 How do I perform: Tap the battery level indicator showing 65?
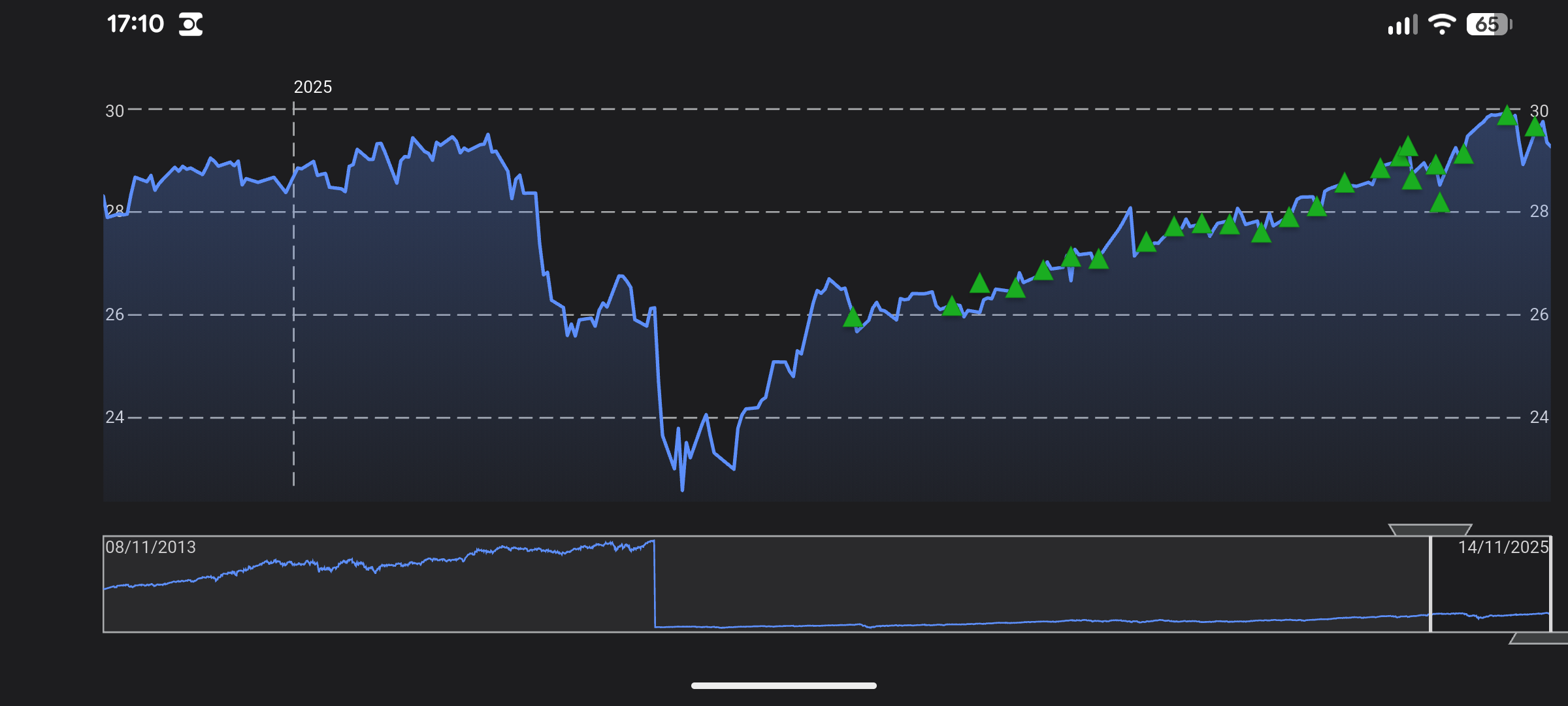[1488, 24]
